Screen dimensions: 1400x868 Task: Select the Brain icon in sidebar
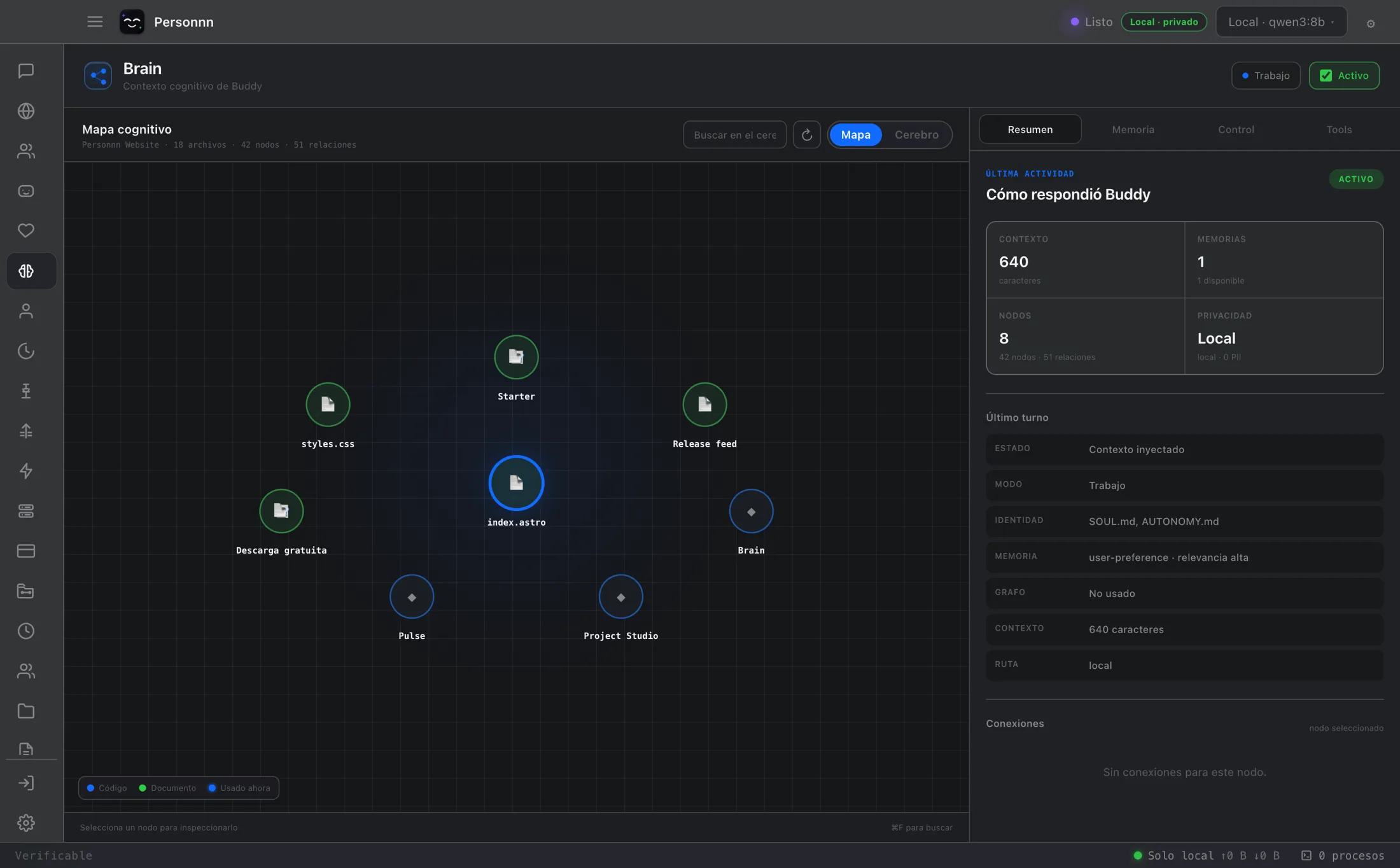tap(26, 270)
